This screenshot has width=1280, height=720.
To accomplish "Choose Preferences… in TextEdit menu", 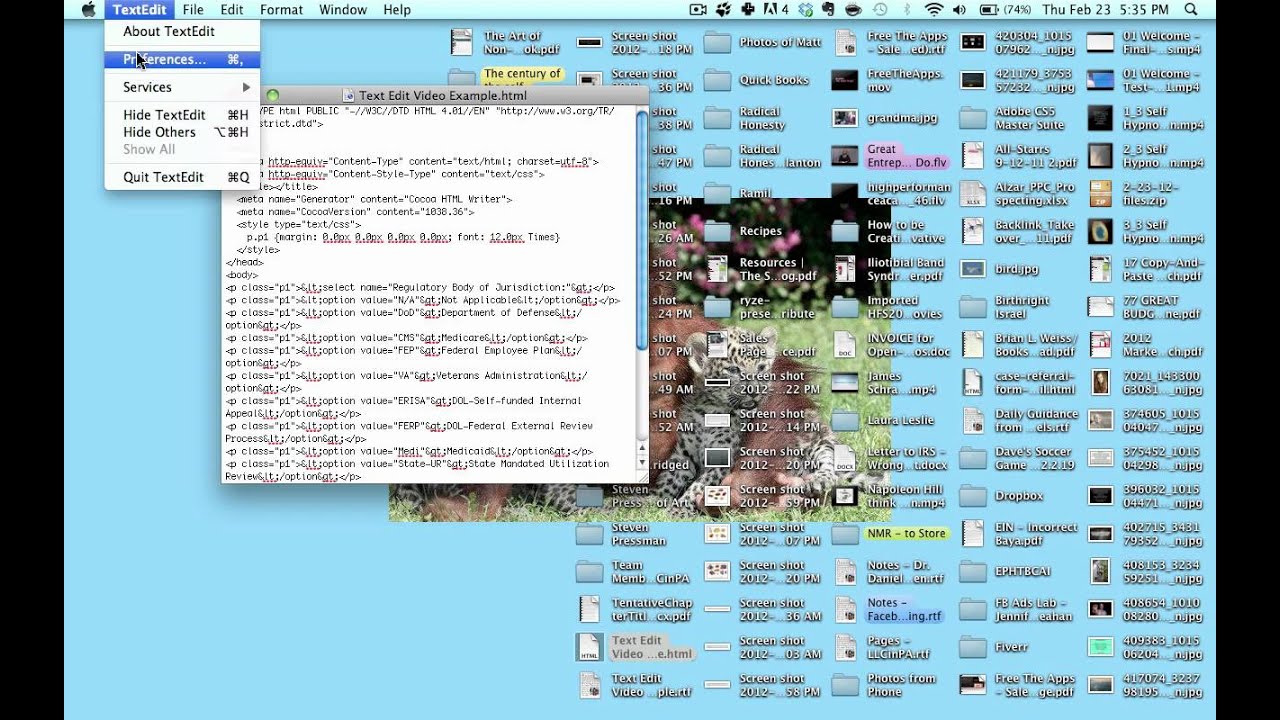I will (182, 59).
